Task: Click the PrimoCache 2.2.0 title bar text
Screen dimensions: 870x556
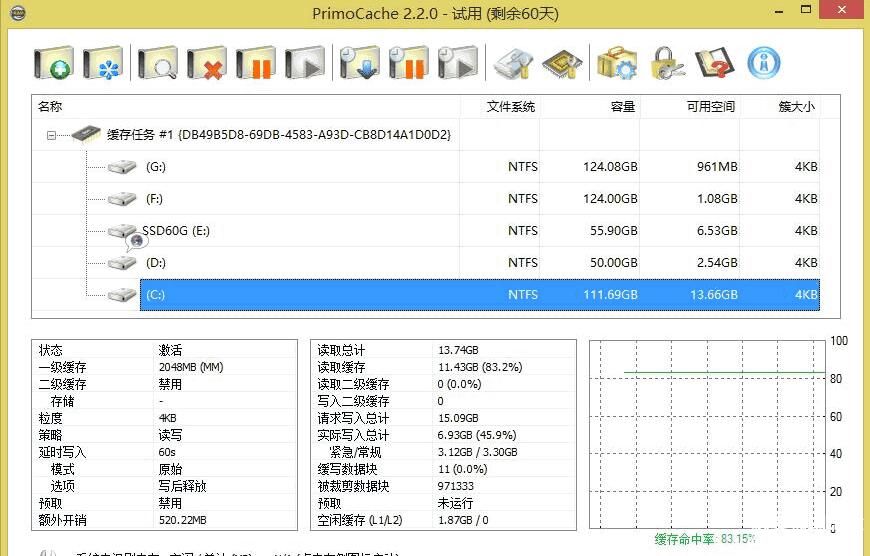Action: [x=436, y=13]
